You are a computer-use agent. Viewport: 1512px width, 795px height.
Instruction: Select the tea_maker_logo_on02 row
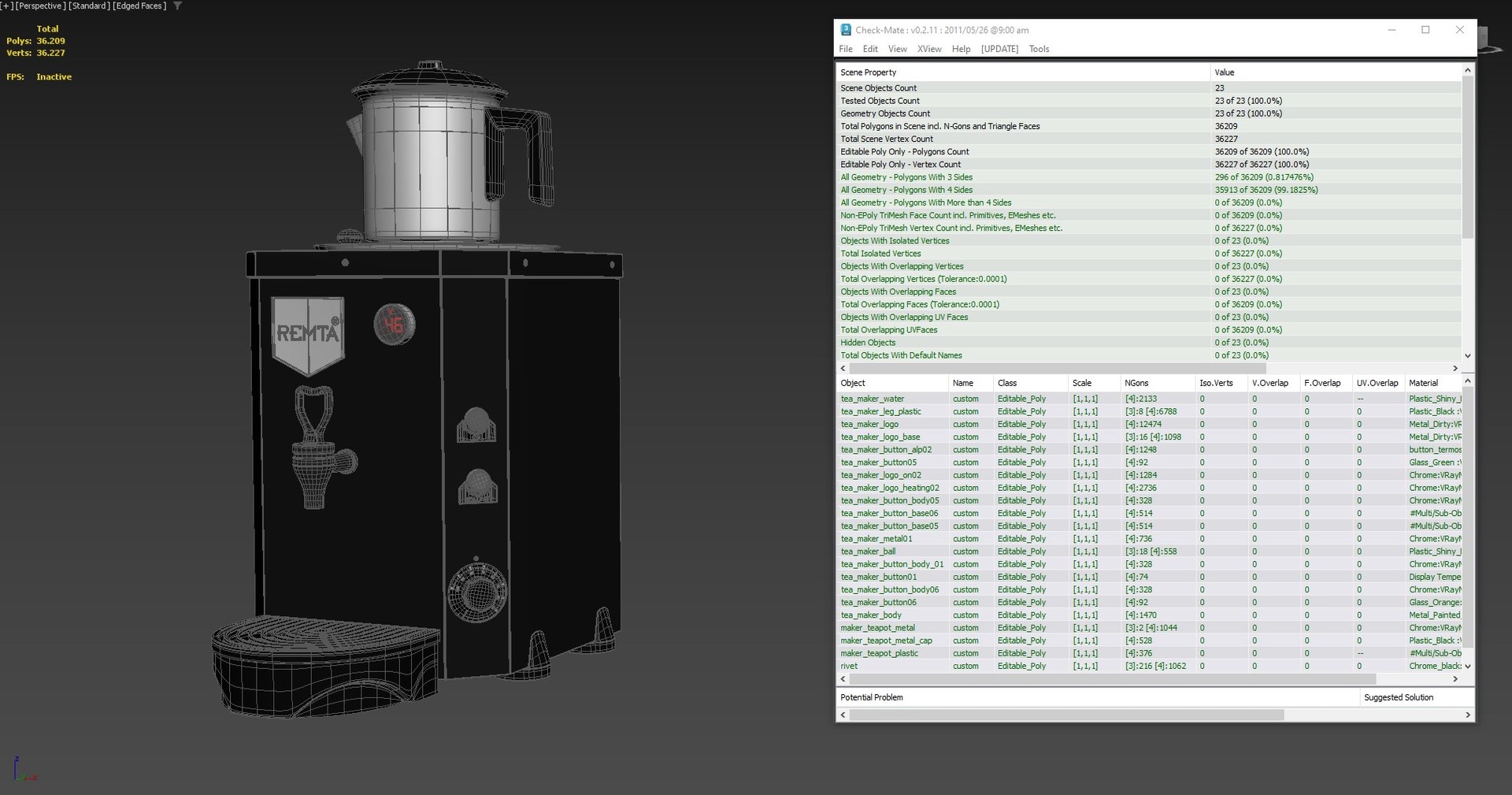[x=1149, y=475]
